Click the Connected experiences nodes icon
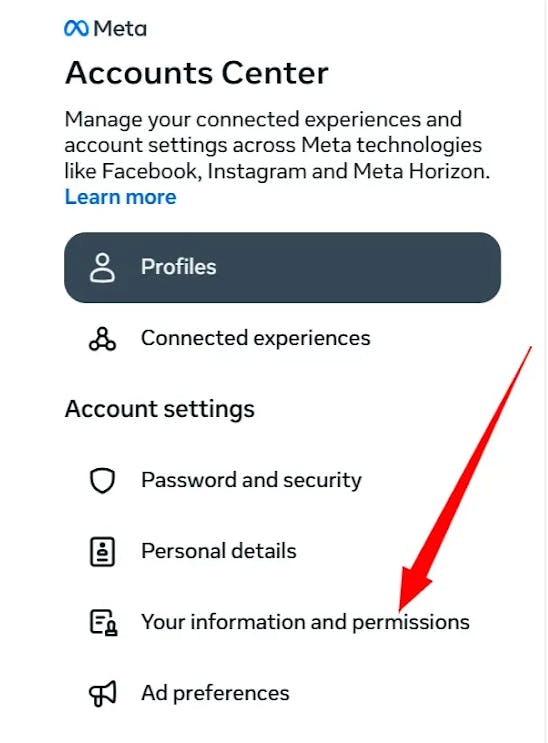 pyautogui.click(x=102, y=338)
